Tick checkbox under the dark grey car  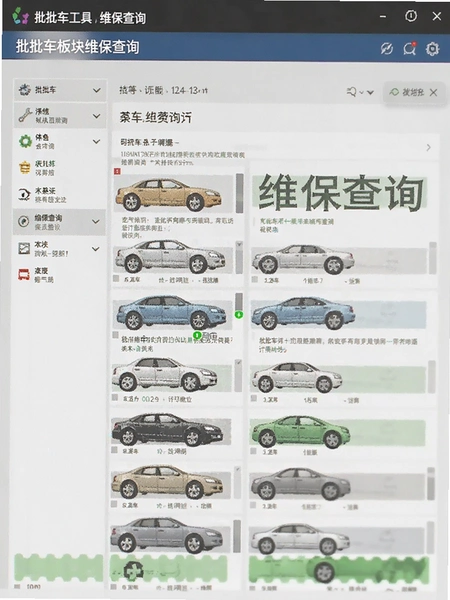253,505
